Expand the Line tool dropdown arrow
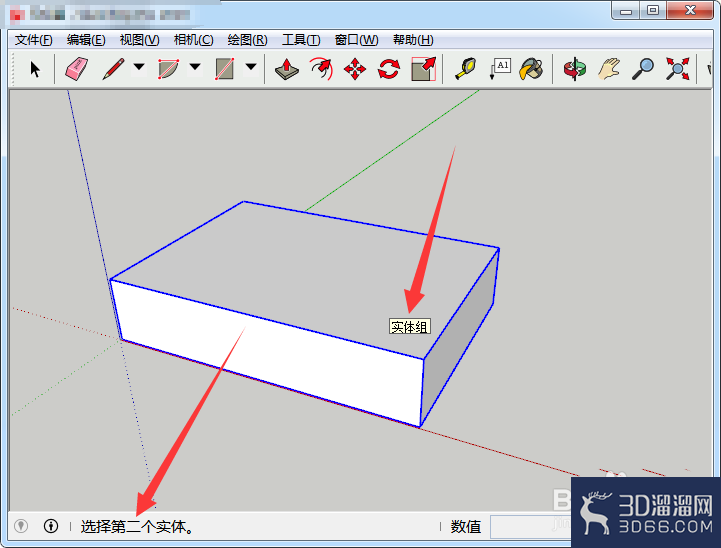This screenshot has width=721, height=548. pos(139,67)
